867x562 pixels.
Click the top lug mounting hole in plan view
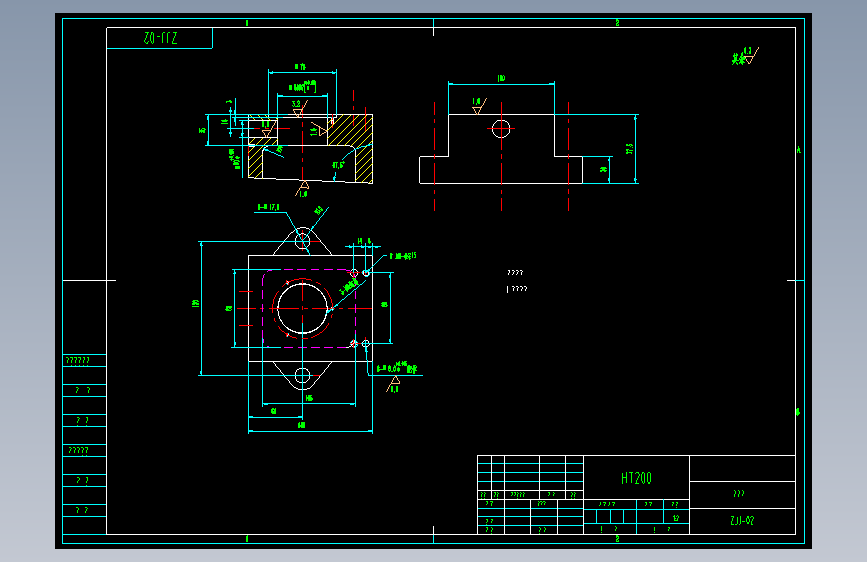tap(302, 241)
